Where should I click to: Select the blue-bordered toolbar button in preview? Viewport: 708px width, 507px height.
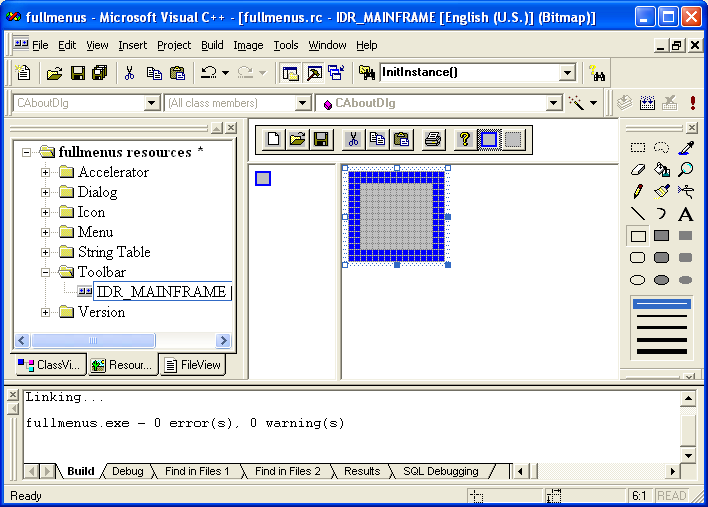coord(489,140)
